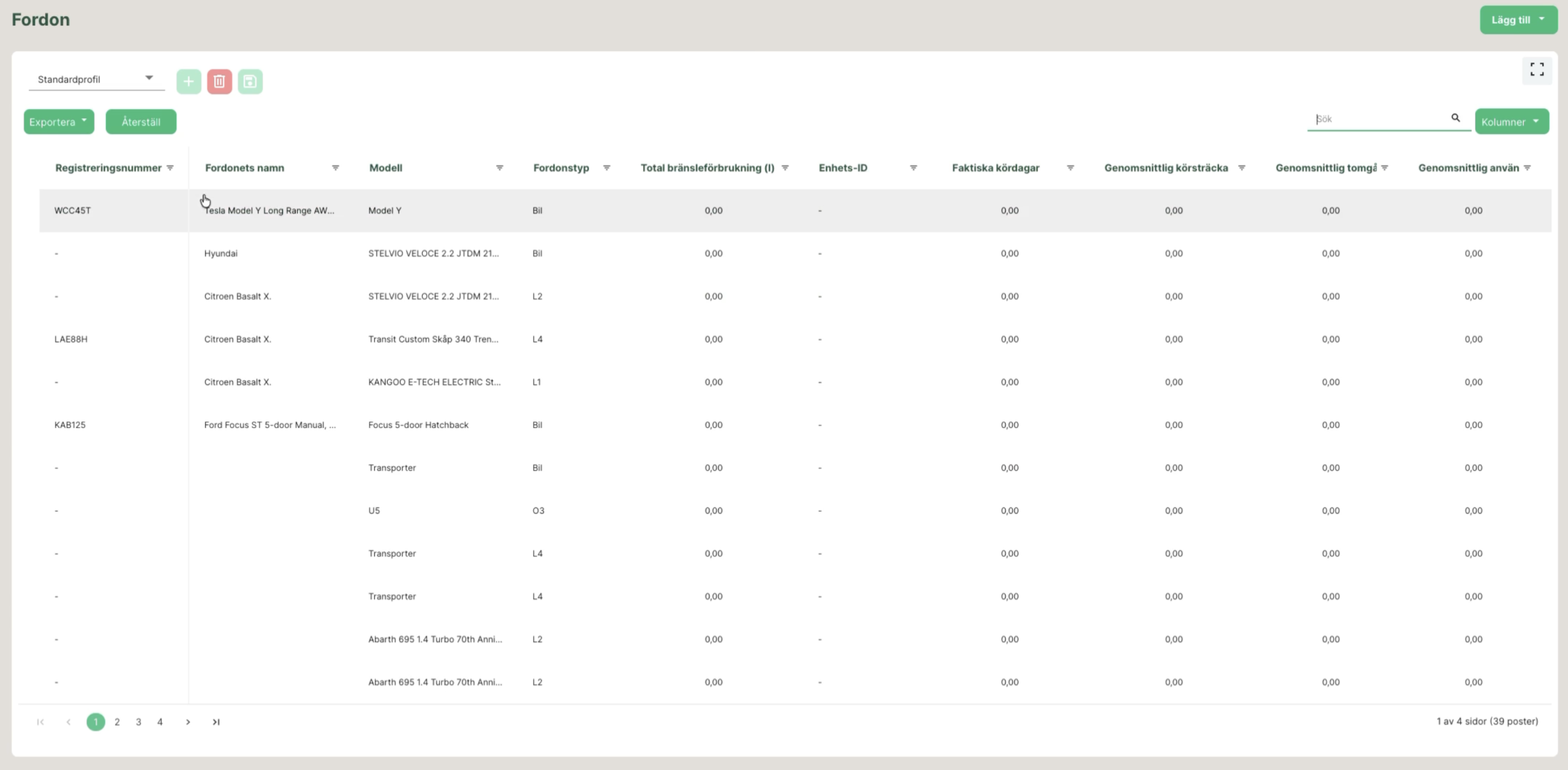Image resolution: width=1568 pixels, height=770 pixels.
Task: Open filter for Modell column
Action: 500,168
